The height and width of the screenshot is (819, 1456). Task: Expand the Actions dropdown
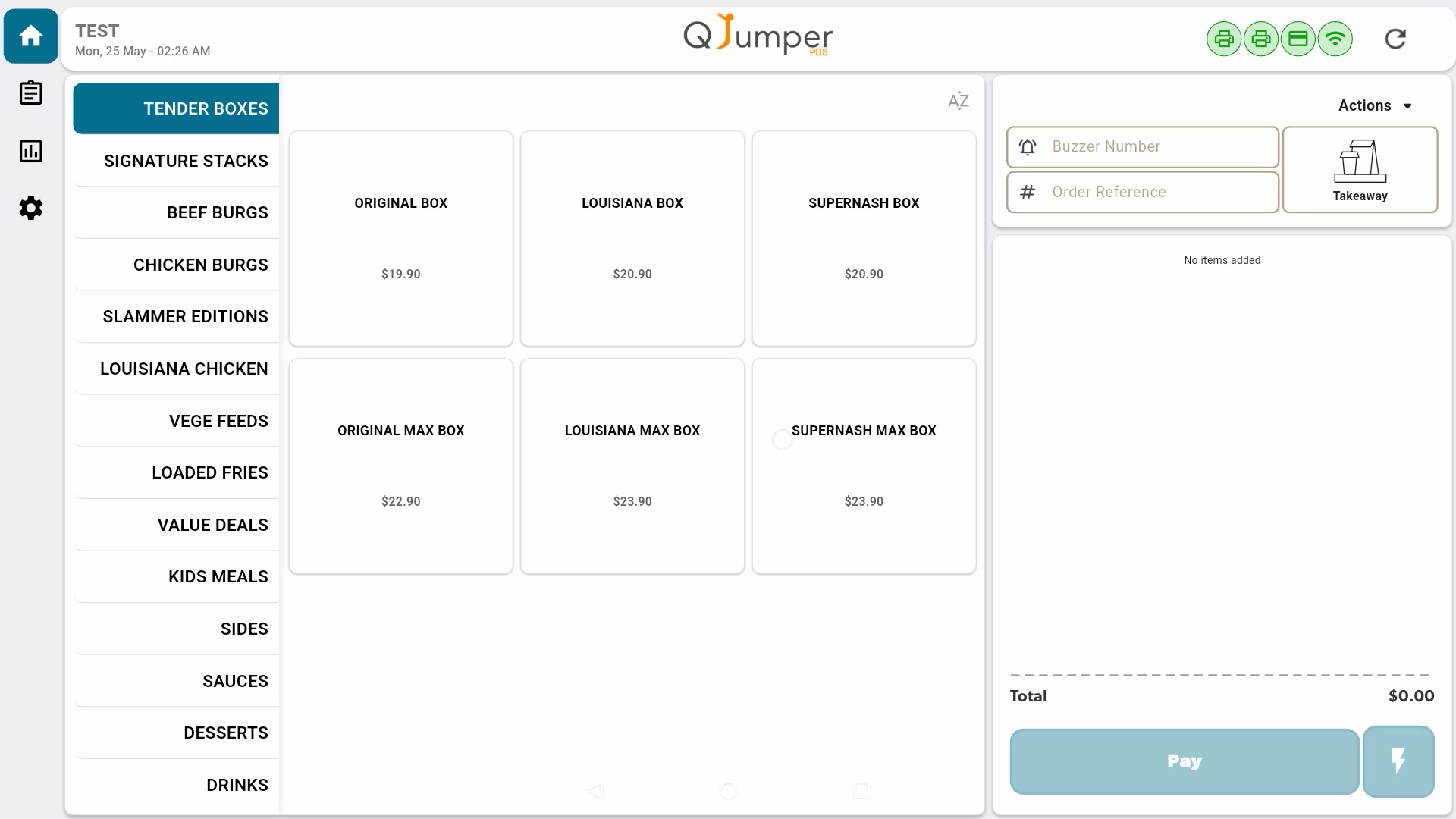click(1375, 105)
